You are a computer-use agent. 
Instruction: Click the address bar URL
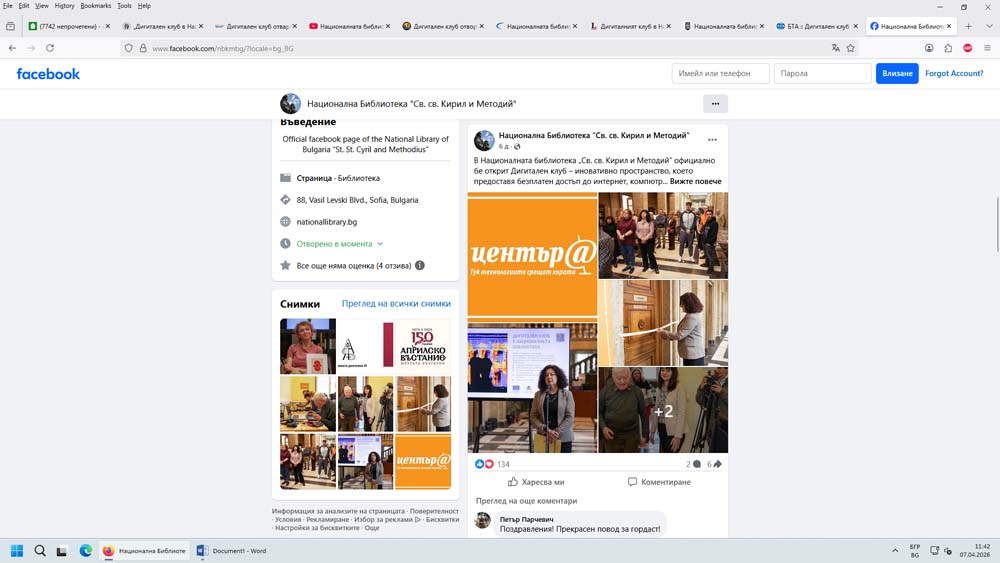223,48
